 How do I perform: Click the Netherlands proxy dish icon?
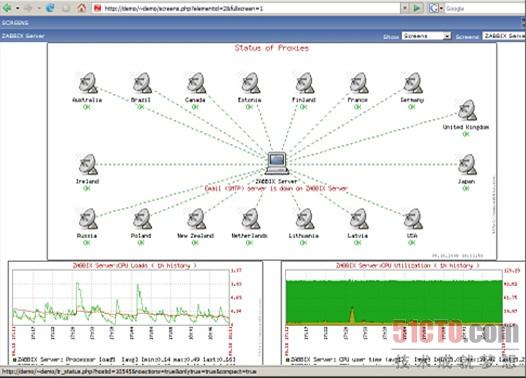(250, 219)
